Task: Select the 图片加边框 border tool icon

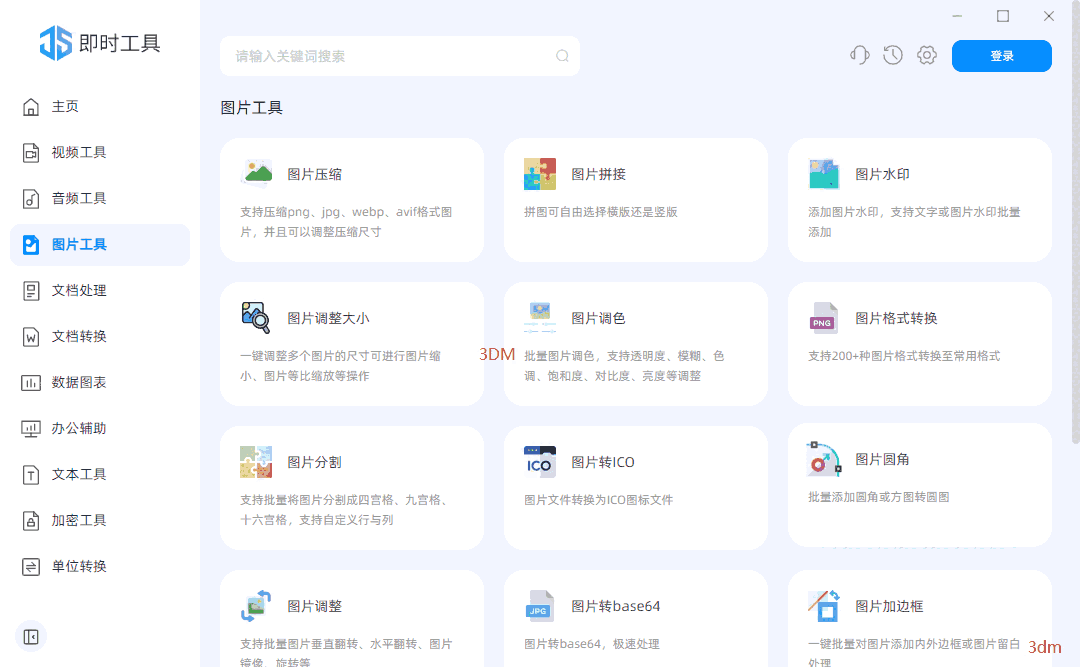Action: [823, 605]
